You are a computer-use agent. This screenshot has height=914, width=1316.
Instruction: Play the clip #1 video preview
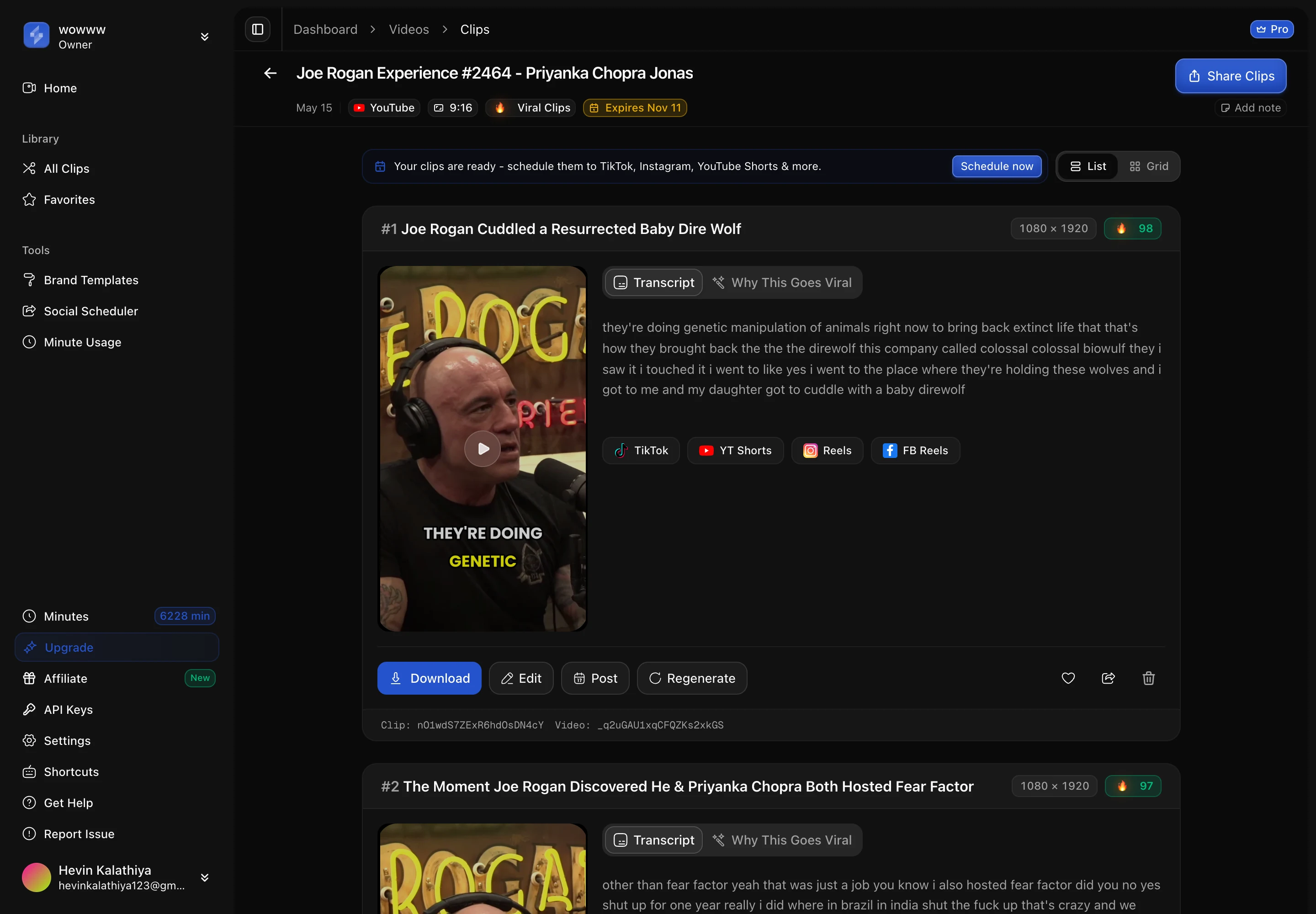[482, 448]
